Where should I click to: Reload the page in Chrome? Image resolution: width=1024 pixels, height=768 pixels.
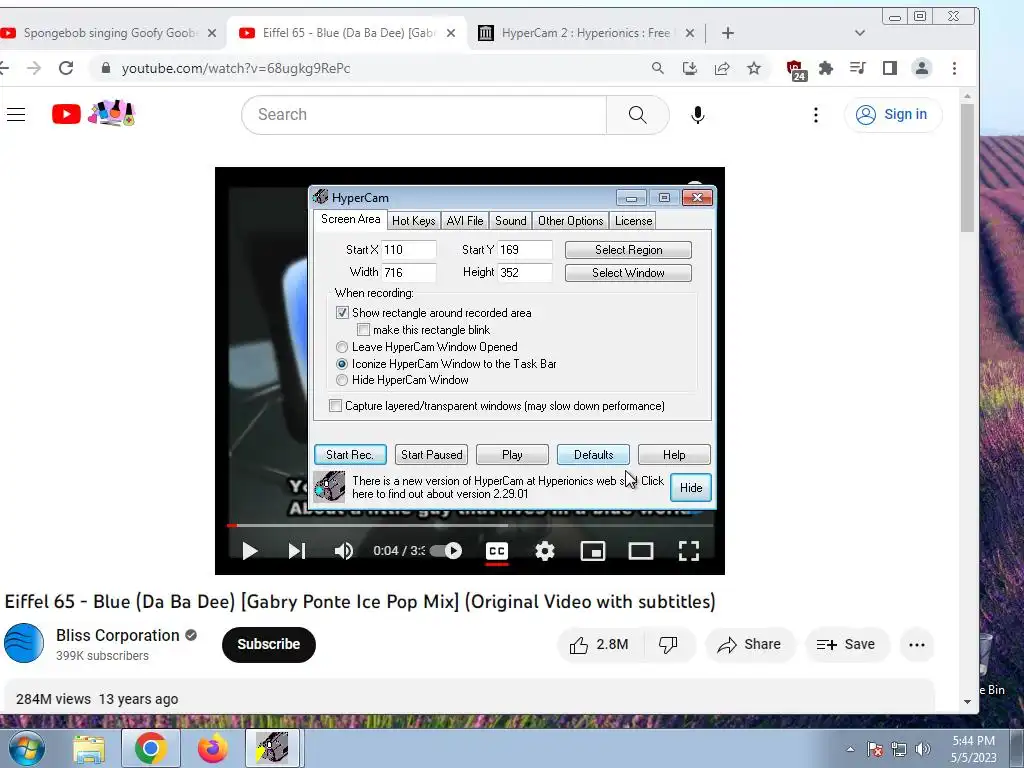[66, 68]
